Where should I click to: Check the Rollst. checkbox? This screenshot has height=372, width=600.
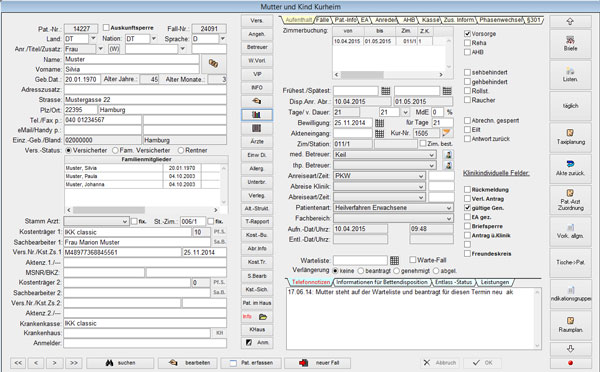467,91
